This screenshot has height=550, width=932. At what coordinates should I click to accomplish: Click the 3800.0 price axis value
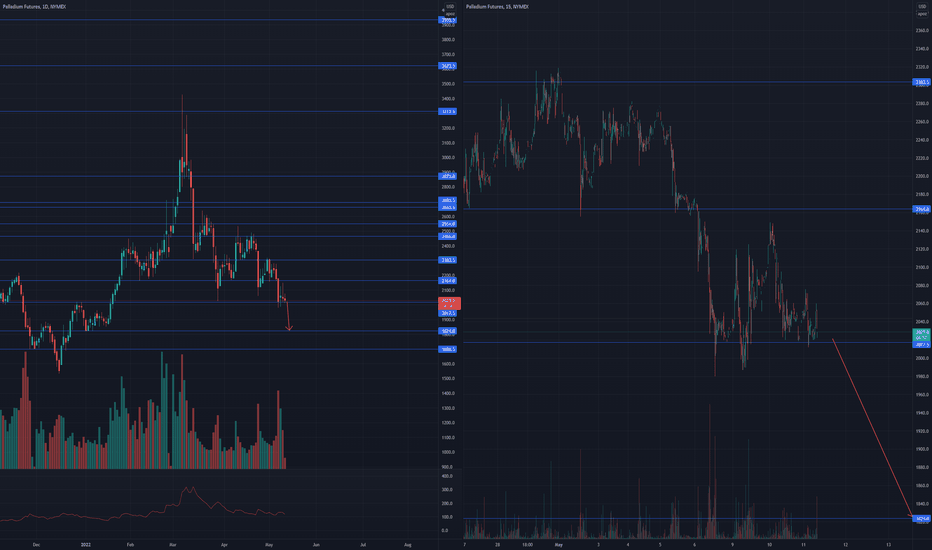[448, 40]
